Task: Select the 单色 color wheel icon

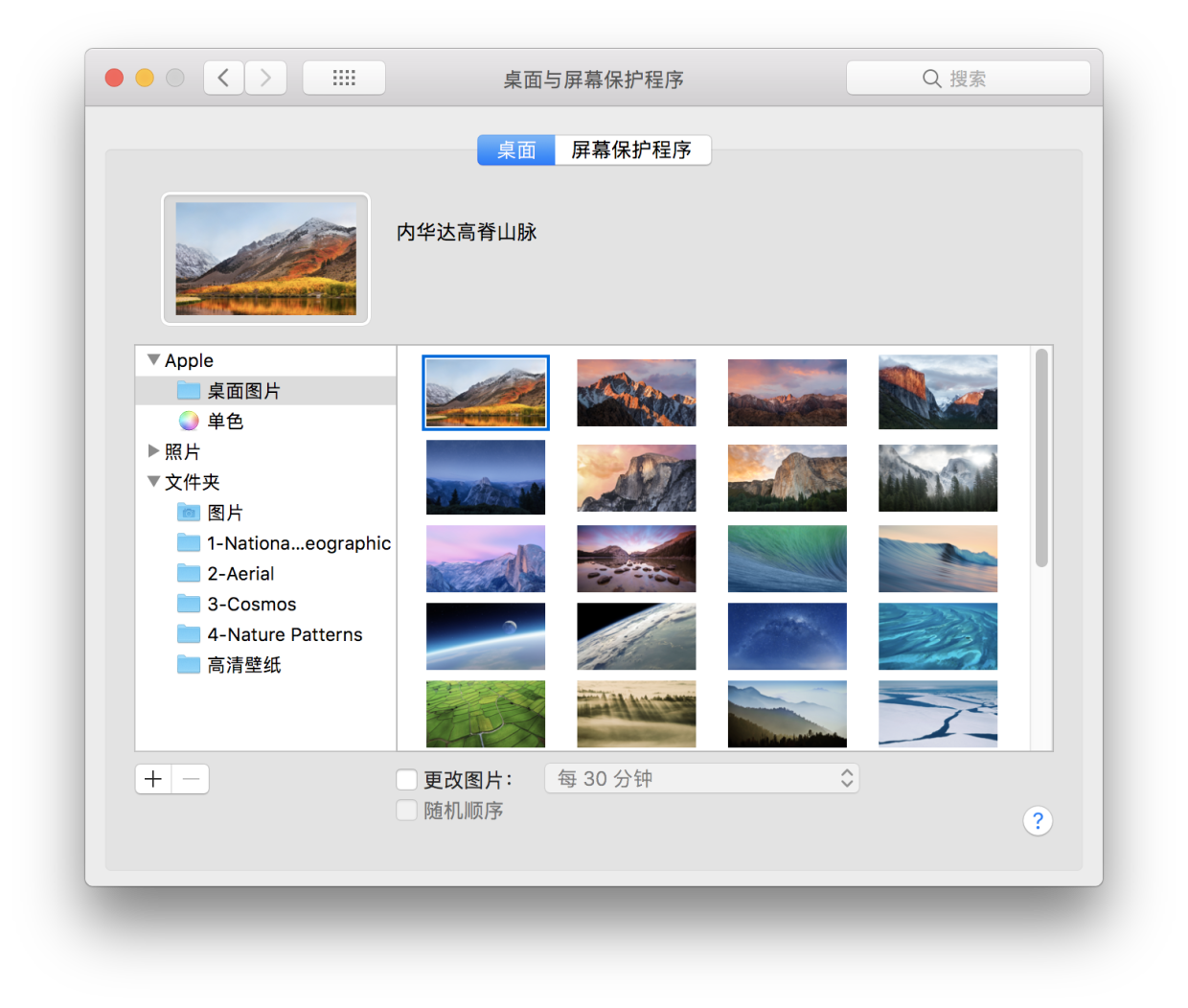Action: pos(189,421)
